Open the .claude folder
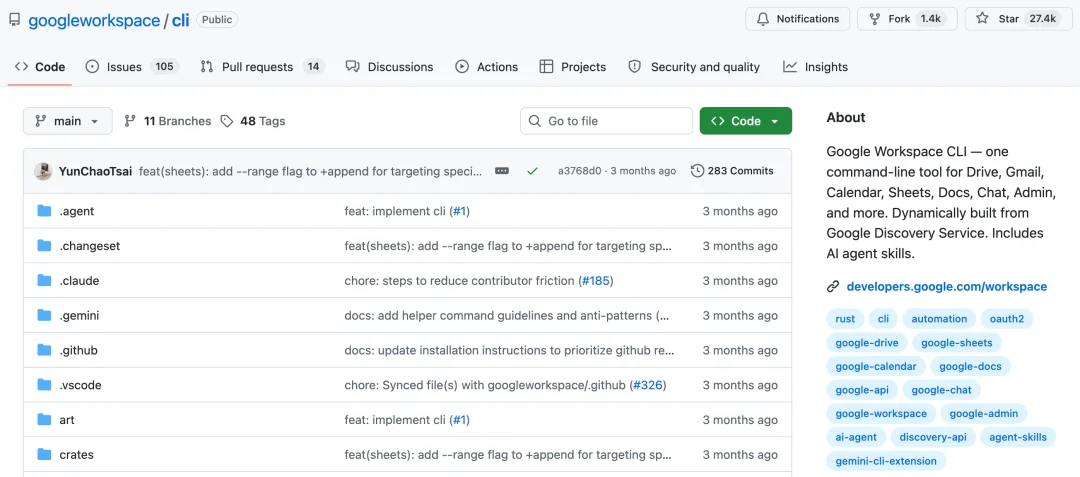 pos(79,281)
